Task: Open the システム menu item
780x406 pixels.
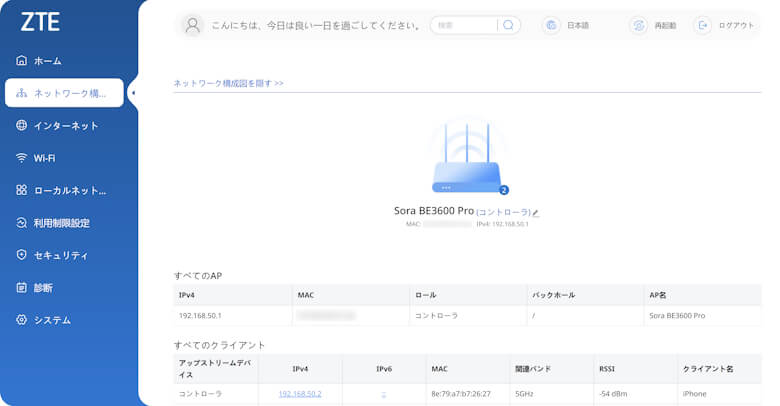Action: [52, 320]
